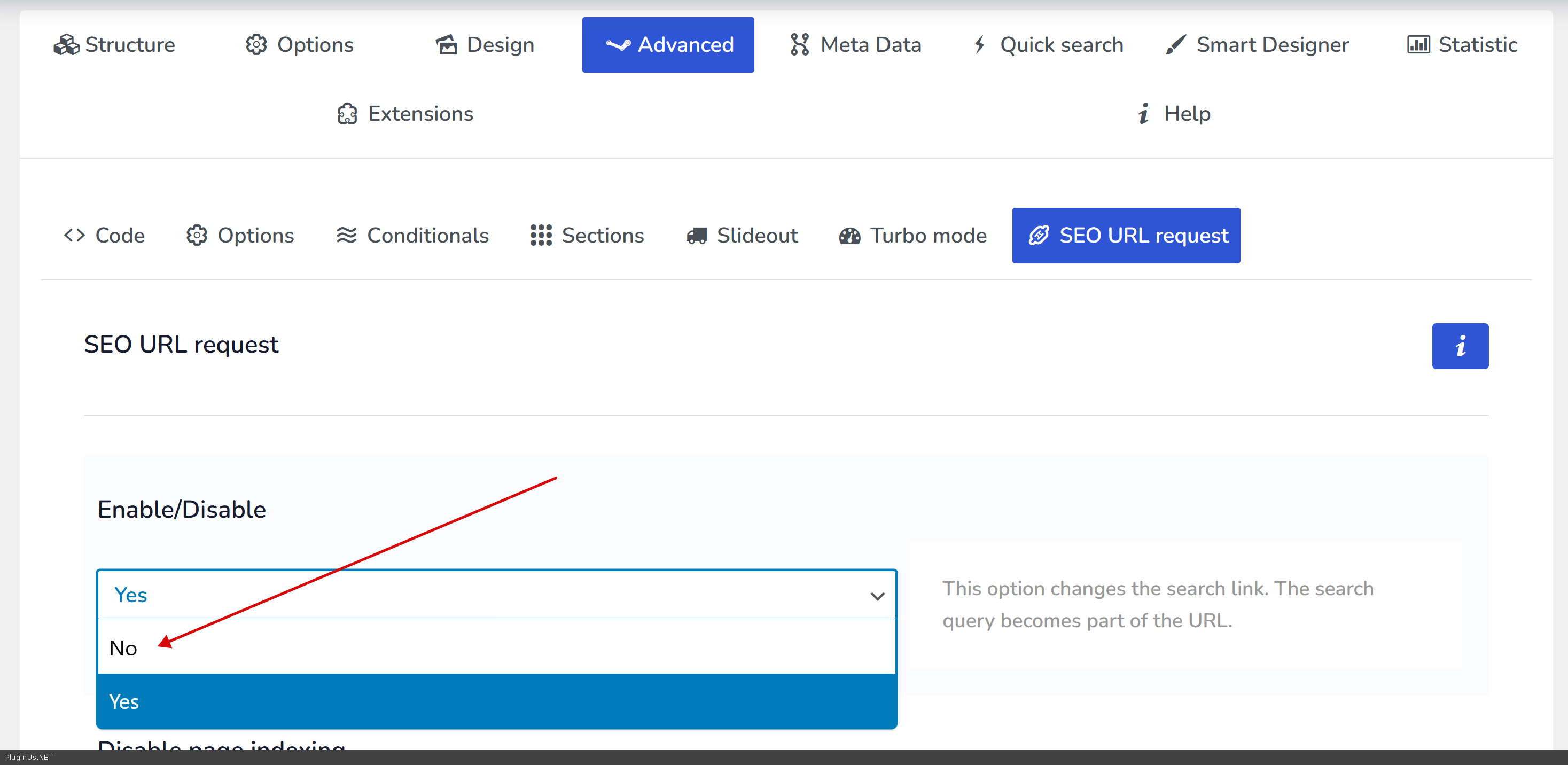The image size is (1568, 765).
Task: Click the Extensions puzzle icon
Action: pyautogui.click(x=347, y=114)
